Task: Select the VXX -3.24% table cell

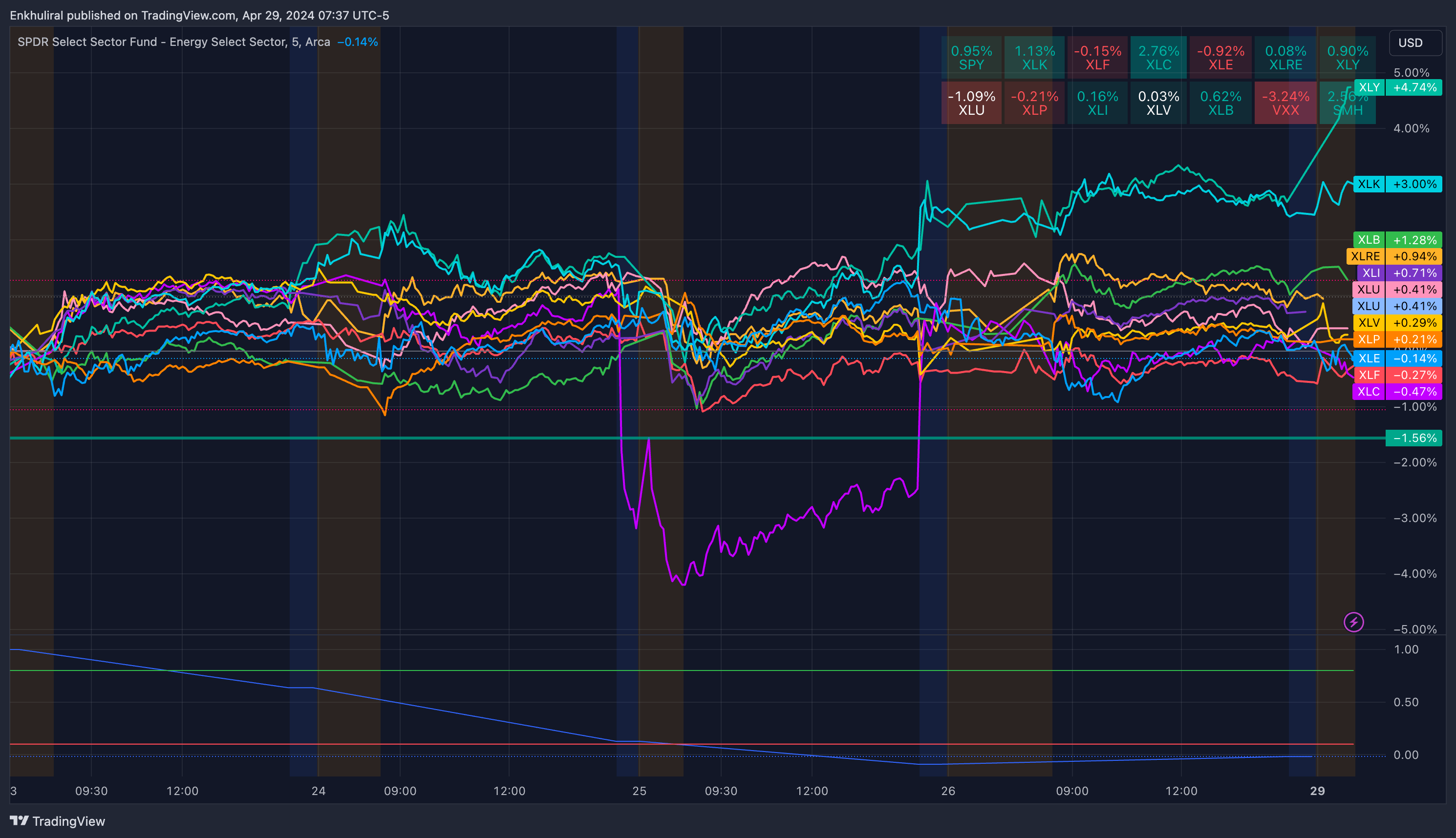Action: point(1285,103)
